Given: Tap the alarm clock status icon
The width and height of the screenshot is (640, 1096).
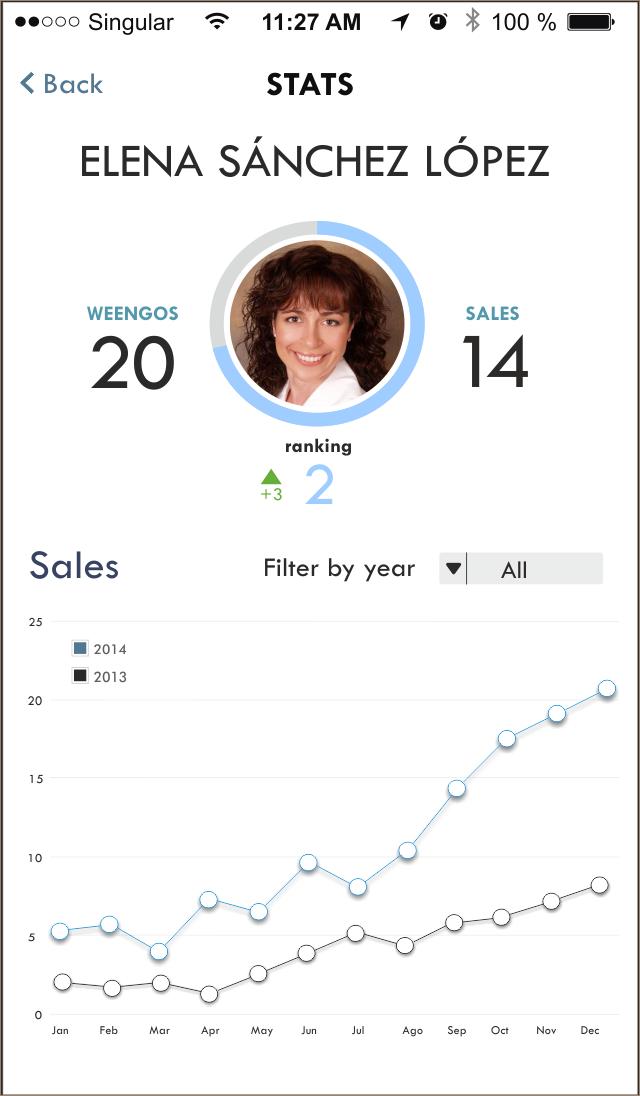Looking at the screenshot, I should 438,22.
